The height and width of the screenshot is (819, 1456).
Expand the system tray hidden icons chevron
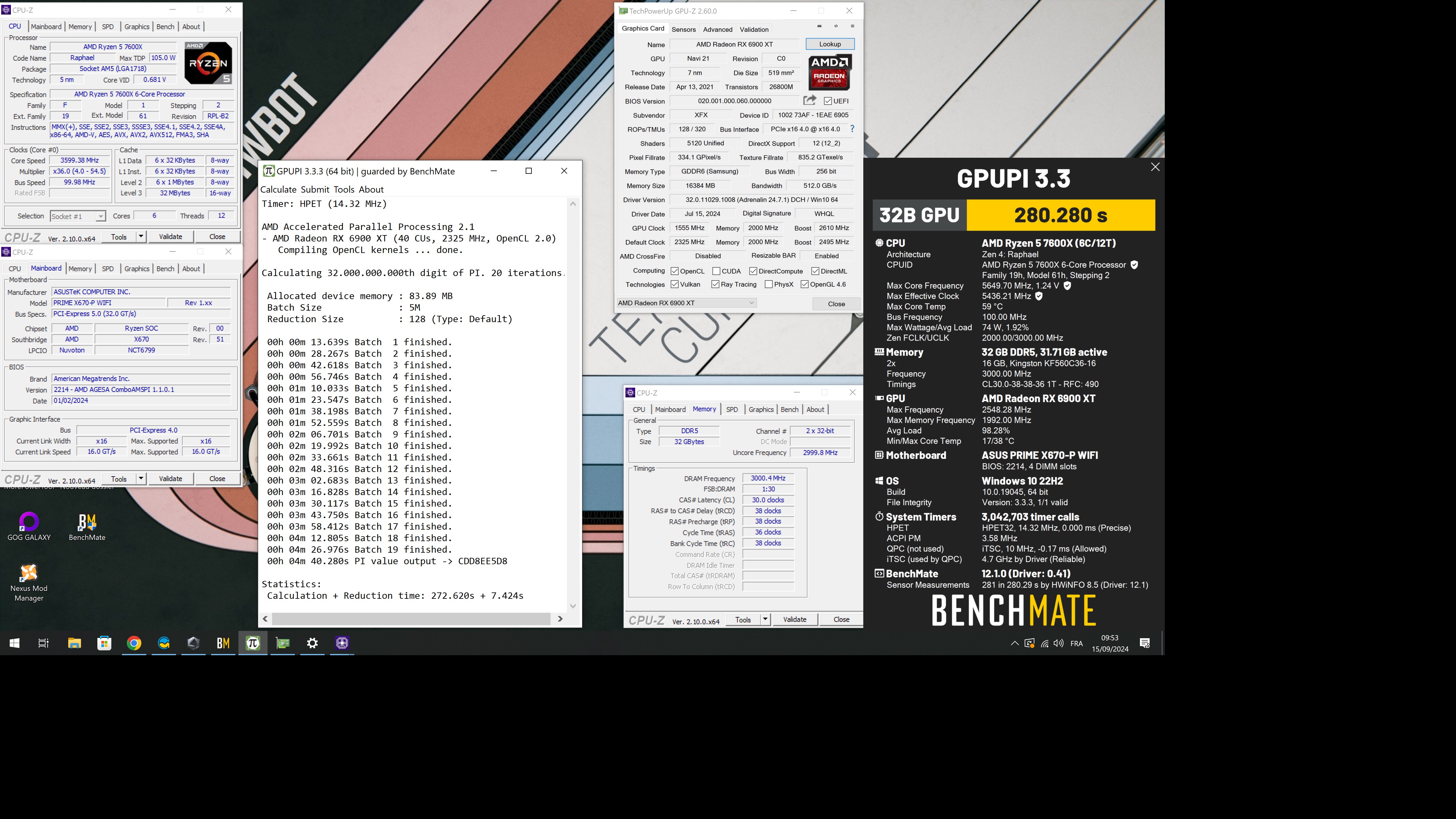coord(1015,643)
